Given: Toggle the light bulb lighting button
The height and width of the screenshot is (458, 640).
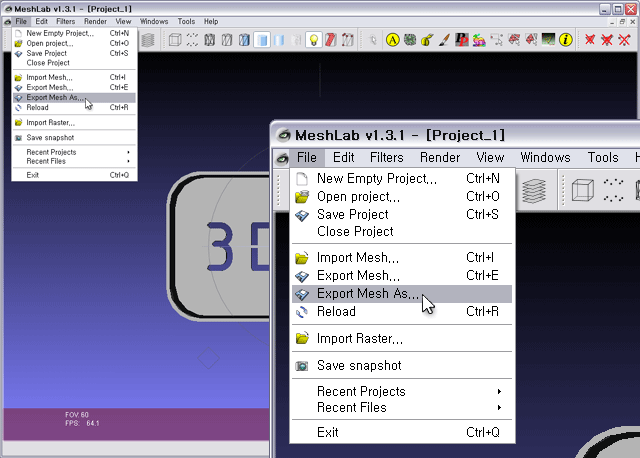Looking at the screenshot, I should pos(313,40).
